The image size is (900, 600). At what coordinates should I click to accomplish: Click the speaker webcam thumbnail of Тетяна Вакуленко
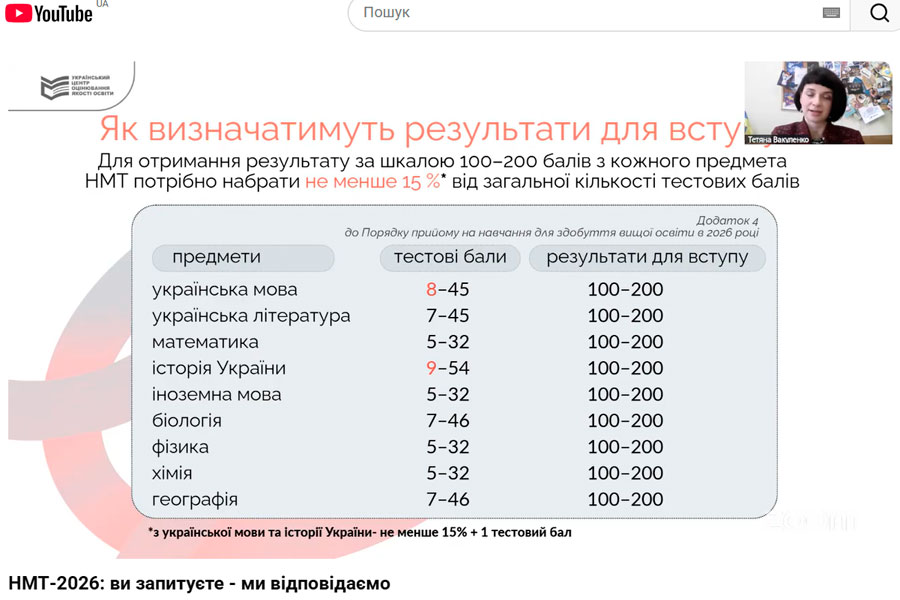pyautogui.click(x=818, y=102)
